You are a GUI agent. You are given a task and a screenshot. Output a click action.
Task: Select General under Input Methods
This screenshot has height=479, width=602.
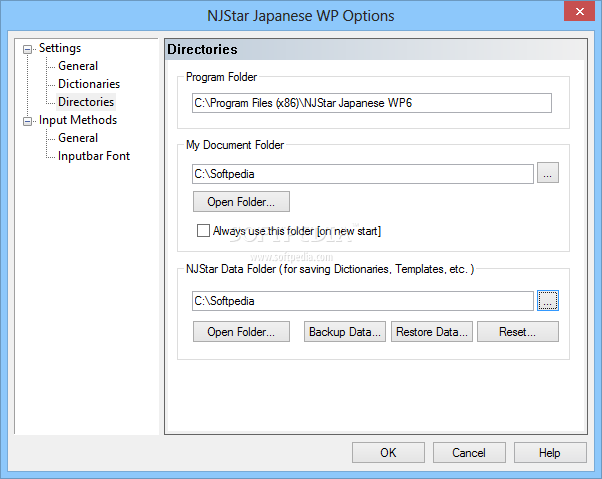(78, 138)
